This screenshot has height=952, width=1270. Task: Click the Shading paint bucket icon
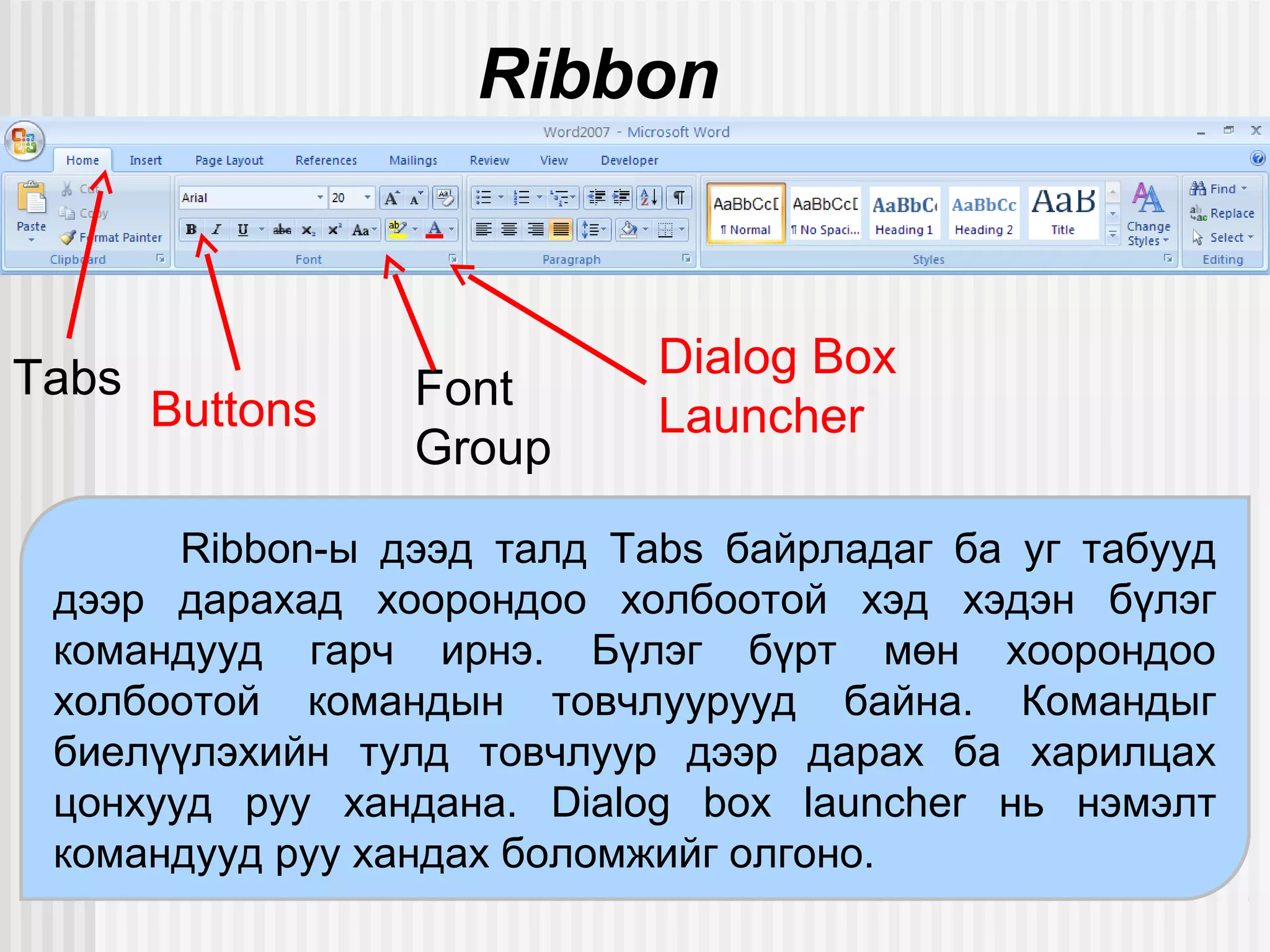[629, 230]
